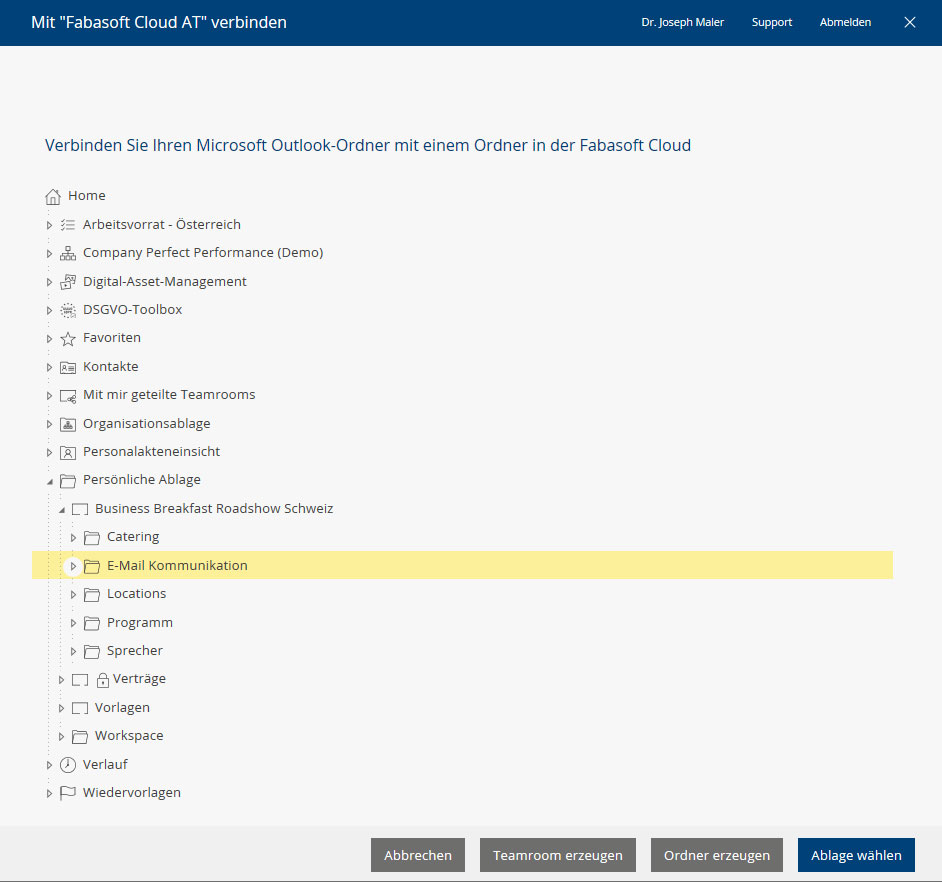Viewport: 942px width, 882px height.
Task: Click the DSGVO-Toolbox icon
Action: [x=68, y=310]
